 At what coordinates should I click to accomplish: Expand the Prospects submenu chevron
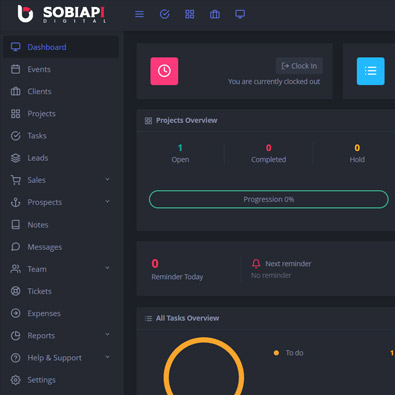click(107, 202)
